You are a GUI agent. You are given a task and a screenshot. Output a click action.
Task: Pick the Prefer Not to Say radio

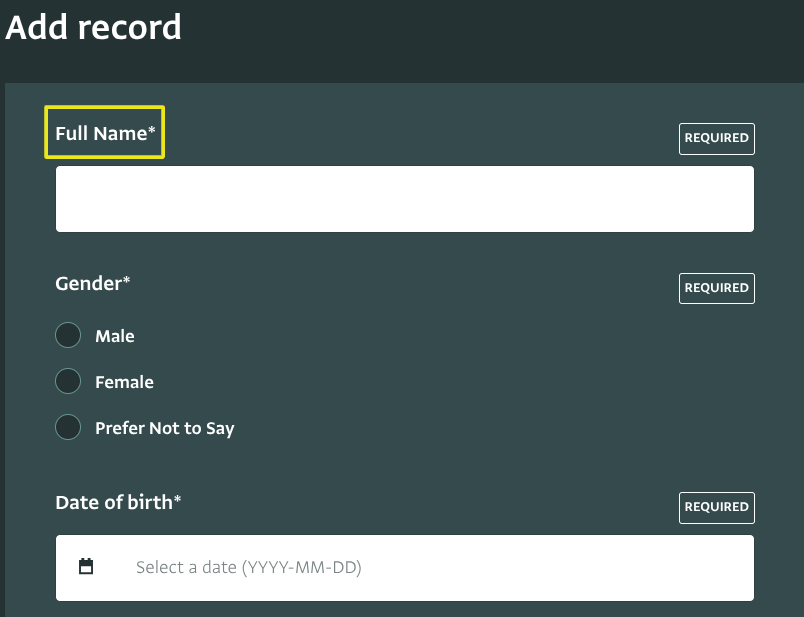(x=68, y=428)
